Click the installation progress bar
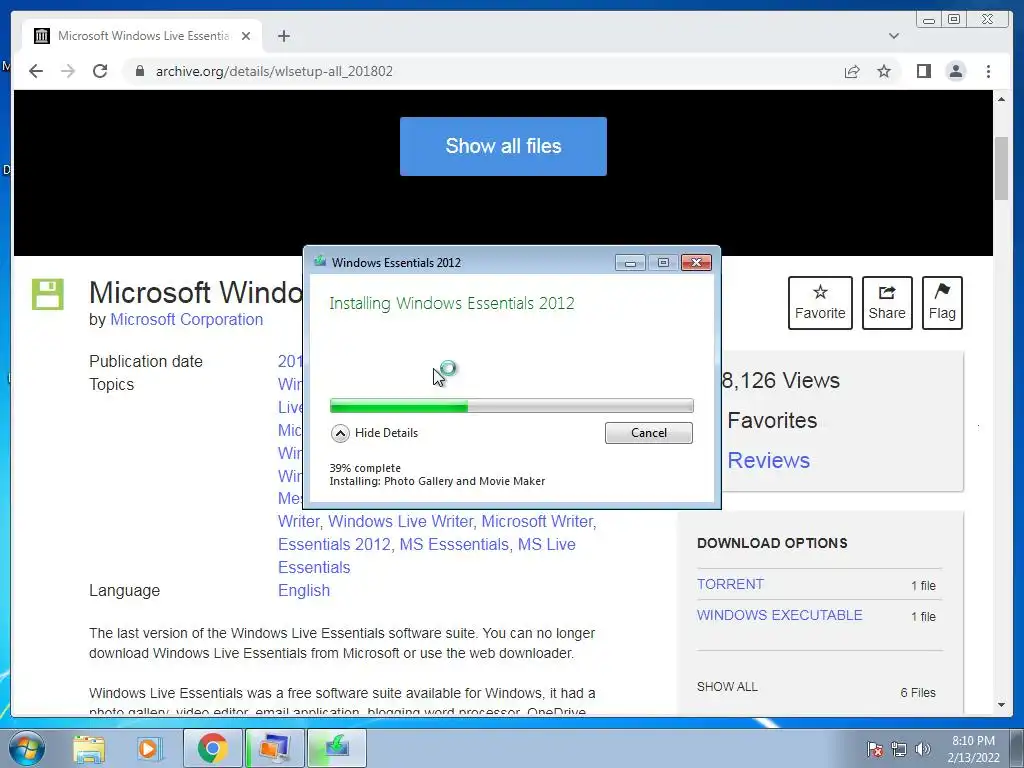 point(511,406)
